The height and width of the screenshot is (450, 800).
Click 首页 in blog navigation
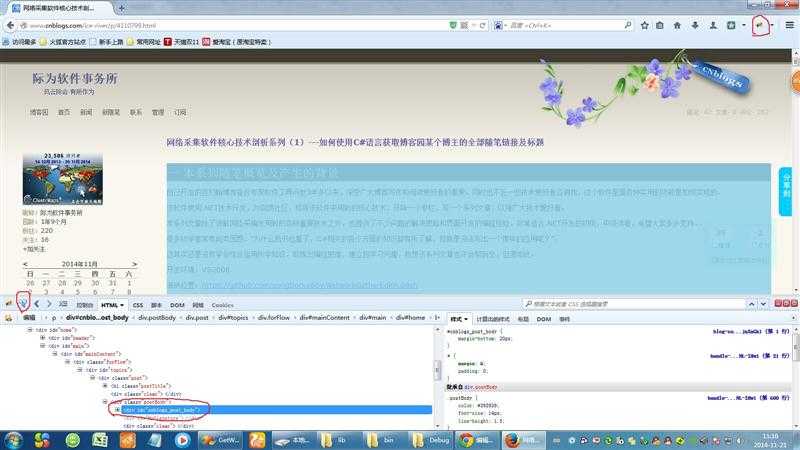pyautogui.click(x=64, y=112)
